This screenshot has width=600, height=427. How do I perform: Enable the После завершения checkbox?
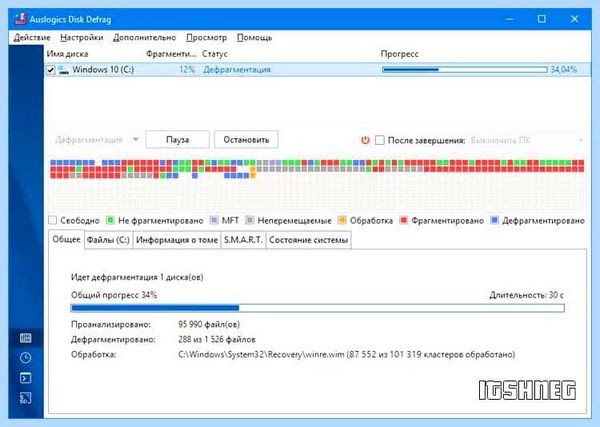click(x=380, y=140)
